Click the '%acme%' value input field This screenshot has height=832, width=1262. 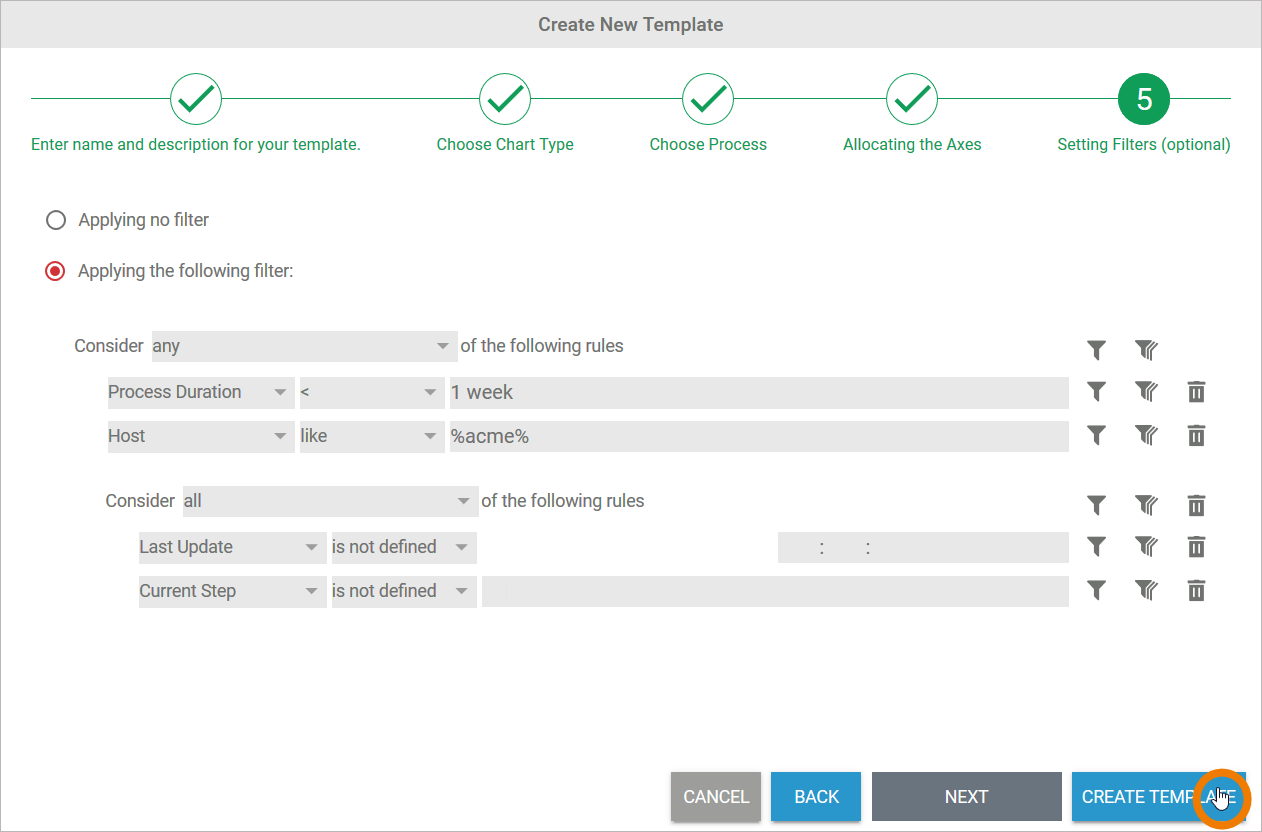click(x=758, y=436)
